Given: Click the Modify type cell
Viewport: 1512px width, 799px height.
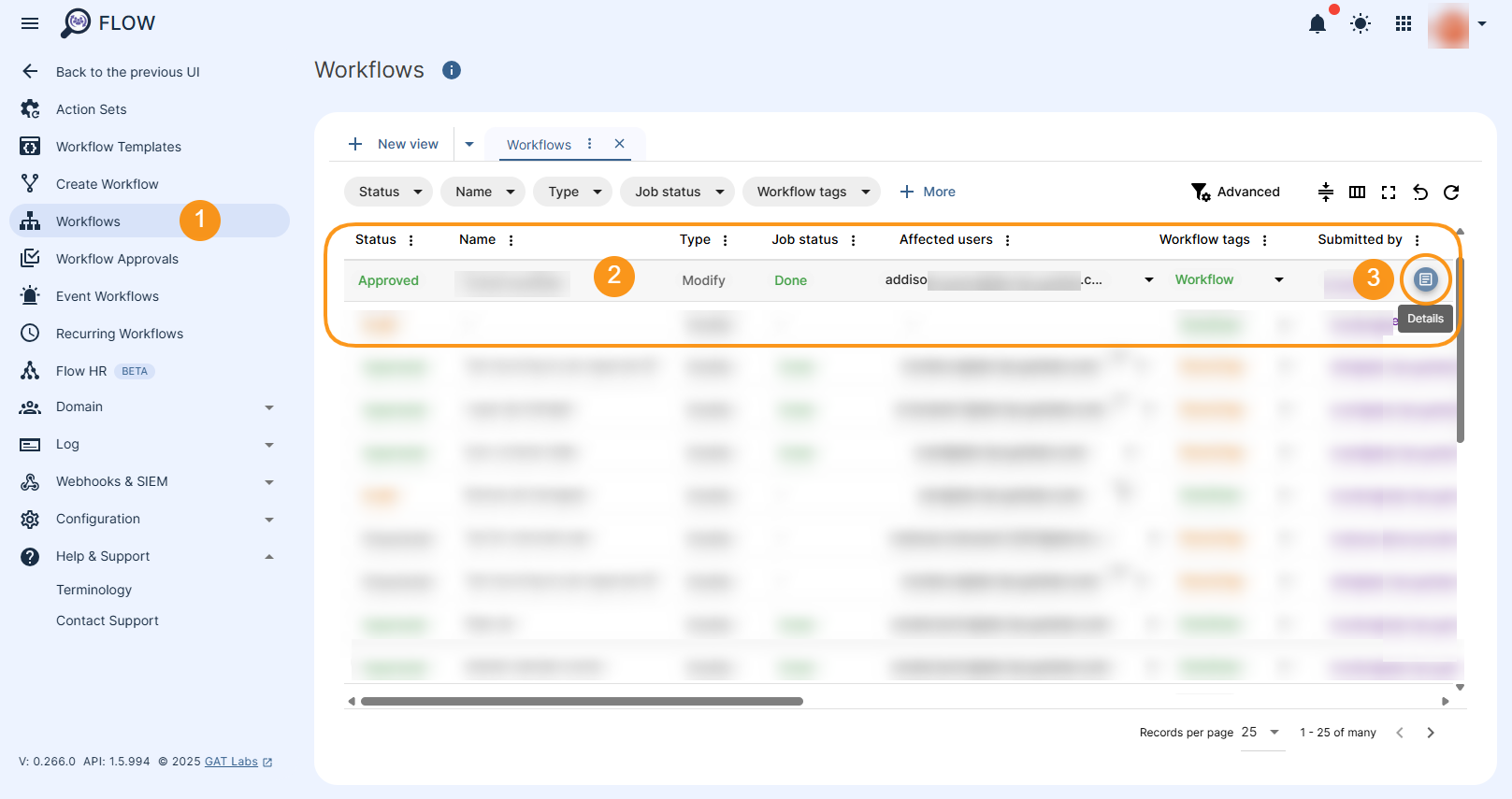Looking at the screenshot, I should pyautogui.click(x=703, y=280).
